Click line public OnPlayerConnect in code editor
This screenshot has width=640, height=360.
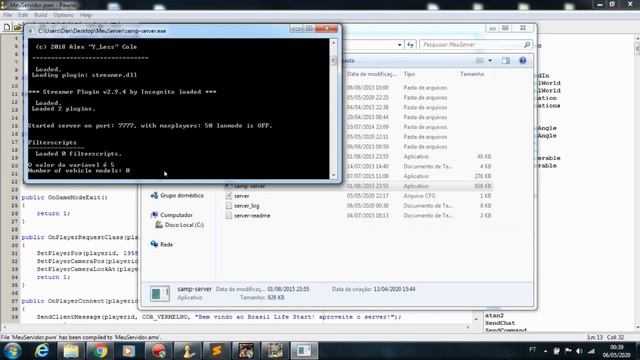click(80, 301)
